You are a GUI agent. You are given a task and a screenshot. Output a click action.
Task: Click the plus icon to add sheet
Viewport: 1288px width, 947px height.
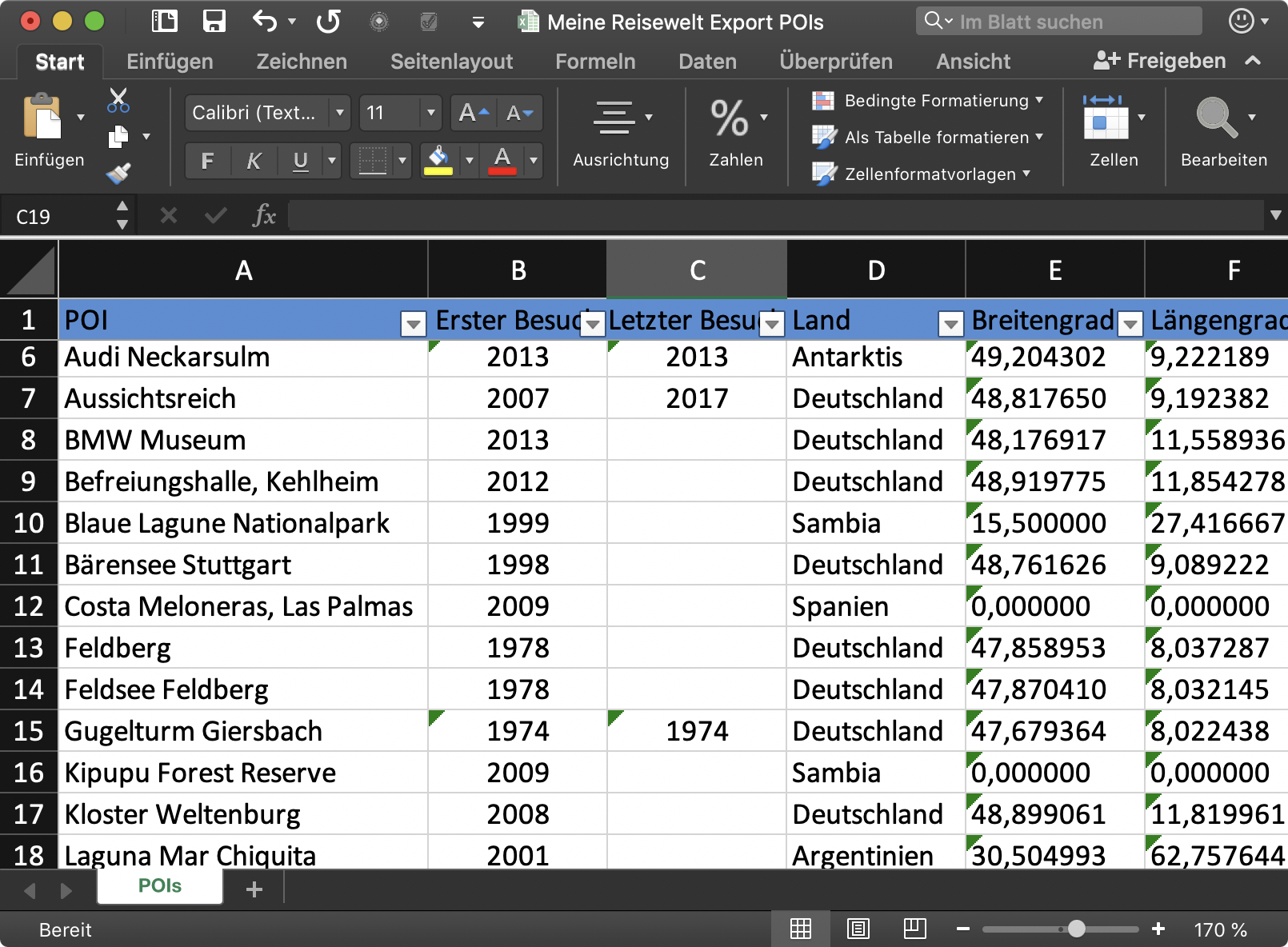(x=254, y=889)
